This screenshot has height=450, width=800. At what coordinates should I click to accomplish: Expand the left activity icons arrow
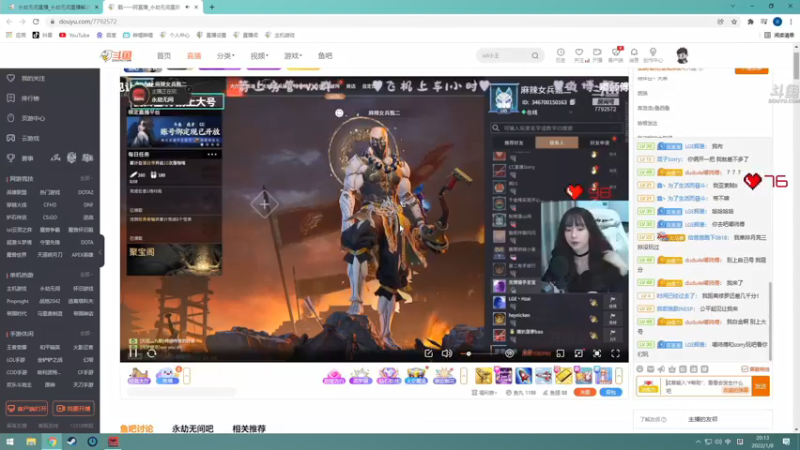[x=187, y=376]
